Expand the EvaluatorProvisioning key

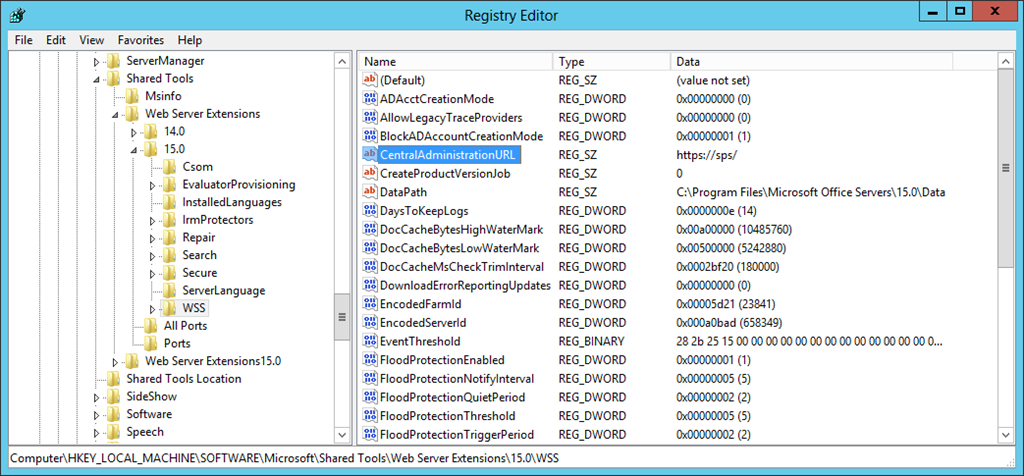153,185
